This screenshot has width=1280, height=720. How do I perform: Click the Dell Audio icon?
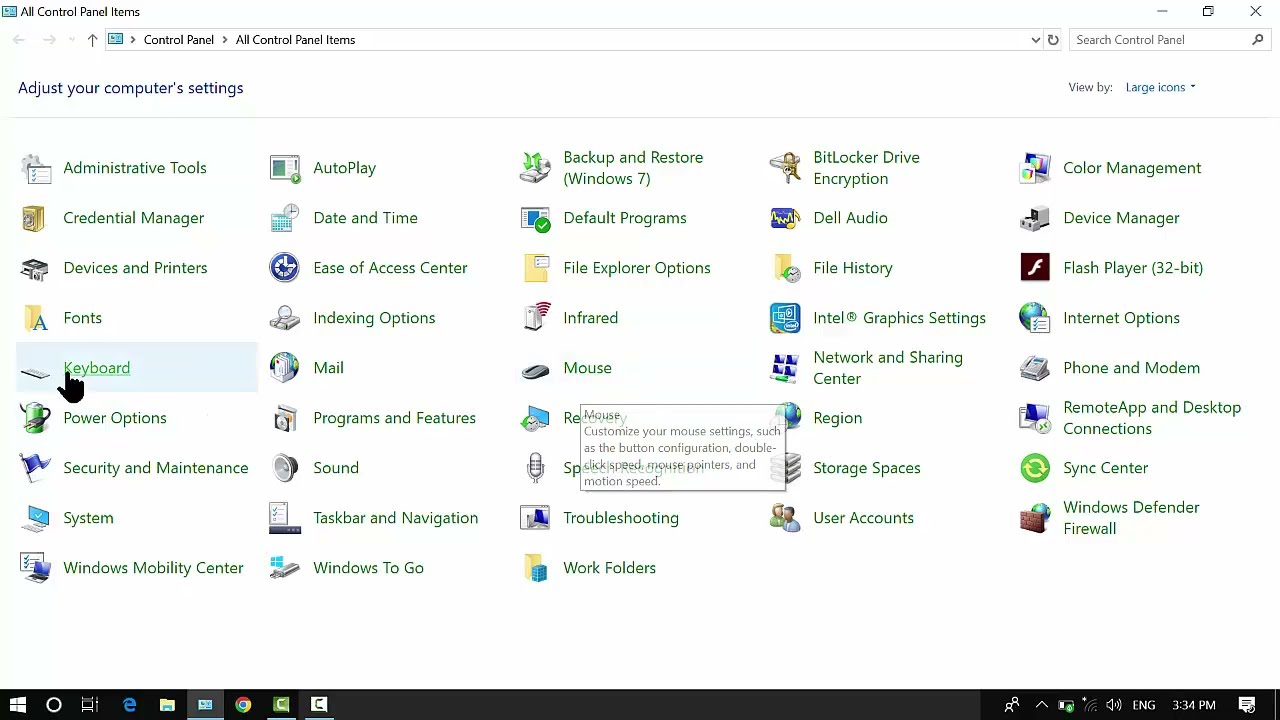tap(785, 218)
